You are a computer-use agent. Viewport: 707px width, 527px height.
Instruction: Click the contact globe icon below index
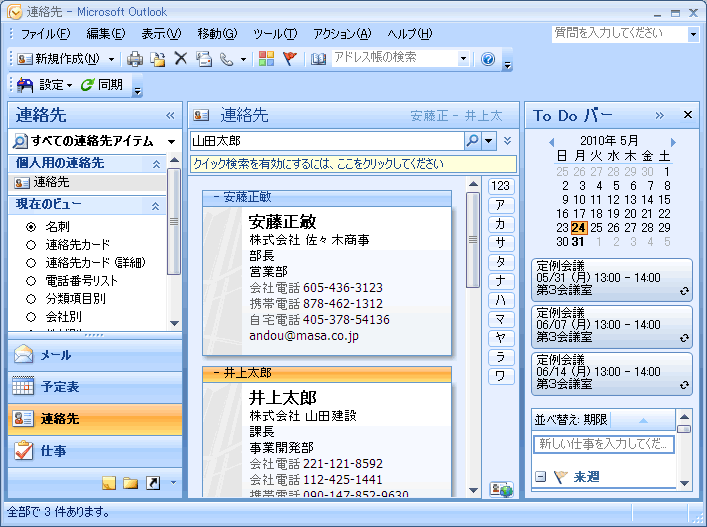[501, 489]
